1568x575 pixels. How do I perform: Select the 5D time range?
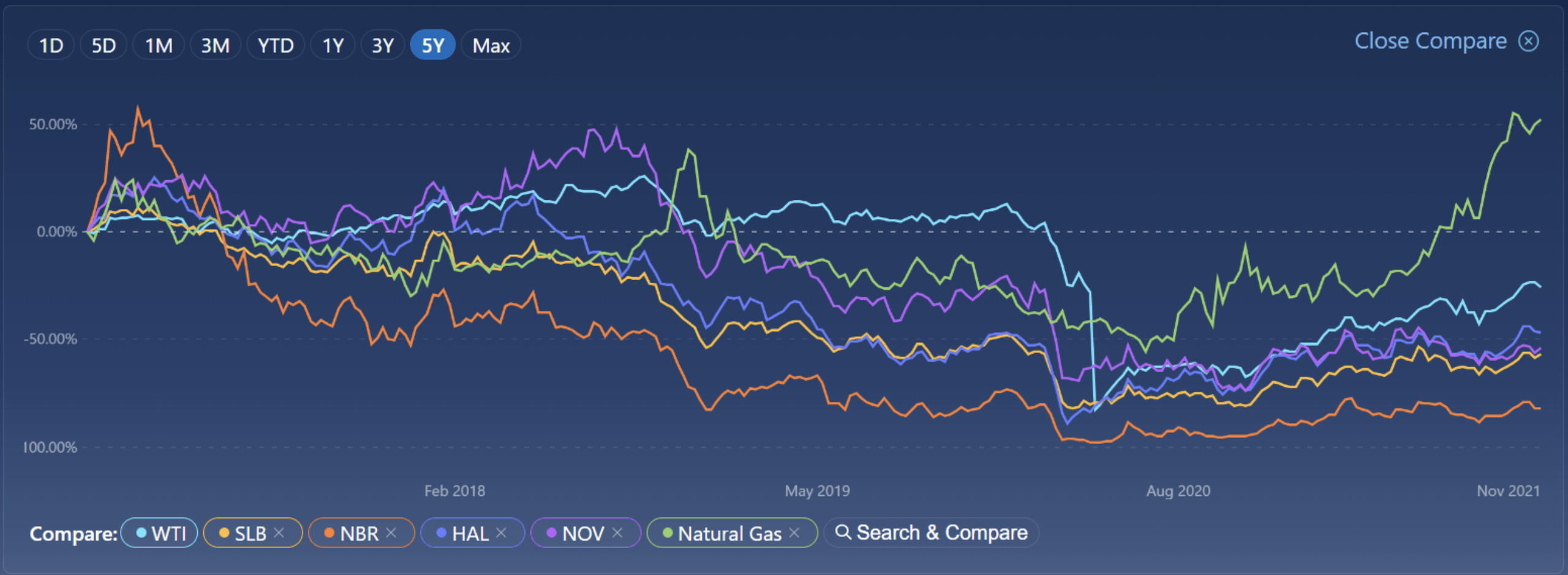[x=104, y=45]
